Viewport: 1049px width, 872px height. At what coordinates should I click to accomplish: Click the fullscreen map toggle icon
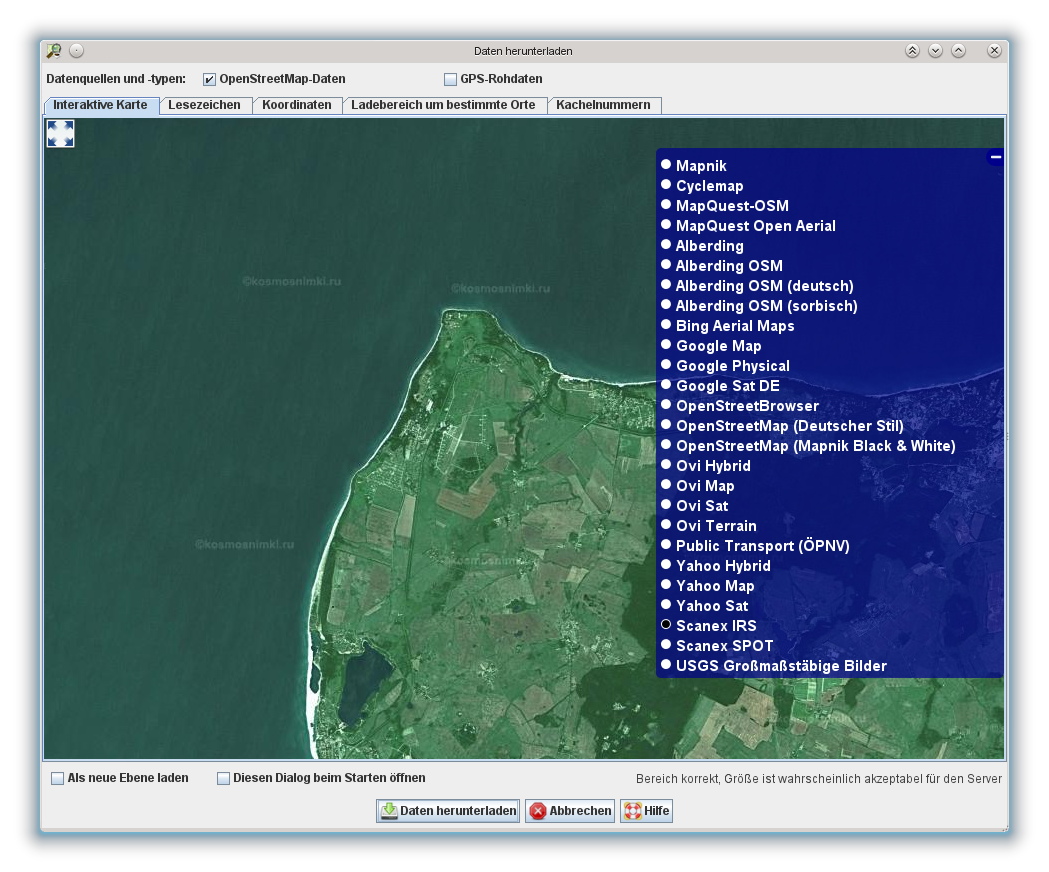[x=61, y=134]
